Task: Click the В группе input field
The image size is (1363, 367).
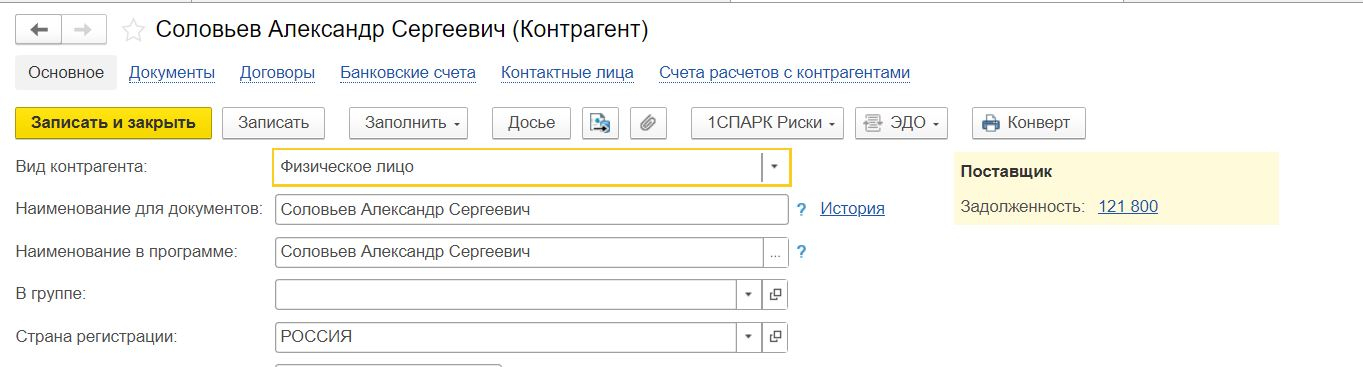Action: 506,295
